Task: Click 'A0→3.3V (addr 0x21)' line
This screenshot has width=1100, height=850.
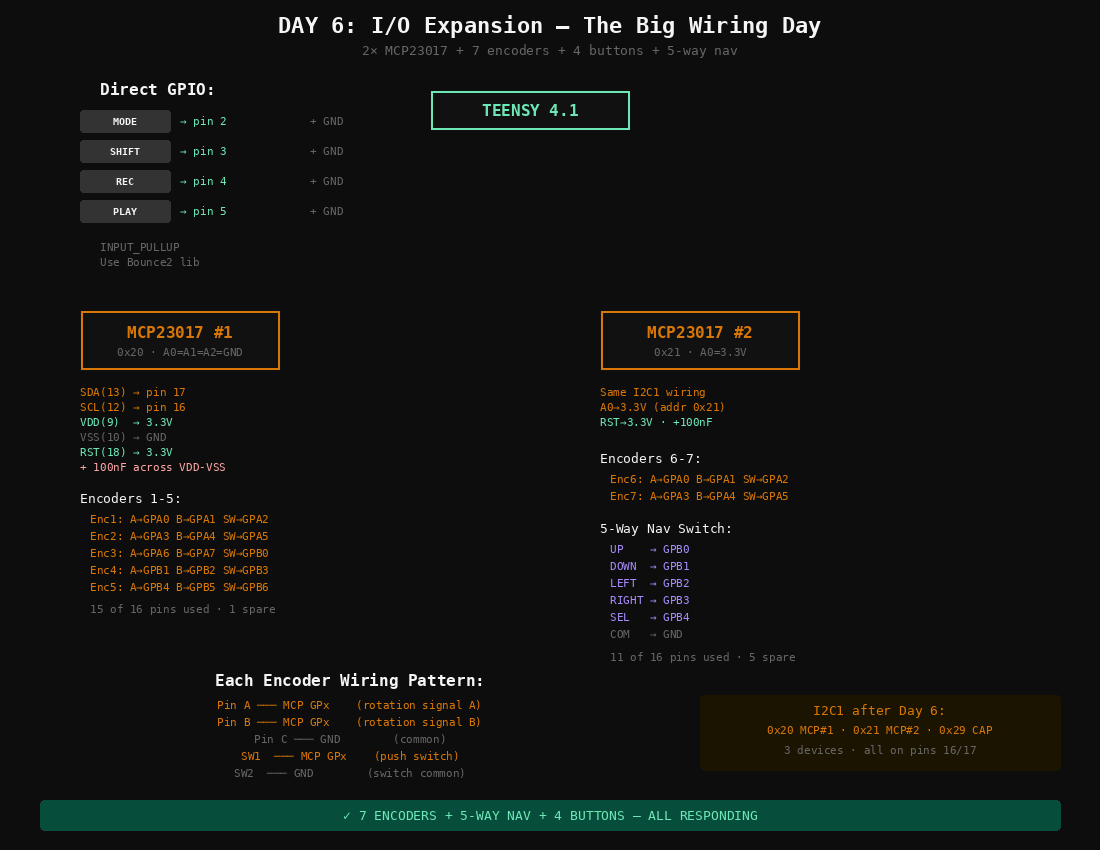Action: tap(662, 407)
